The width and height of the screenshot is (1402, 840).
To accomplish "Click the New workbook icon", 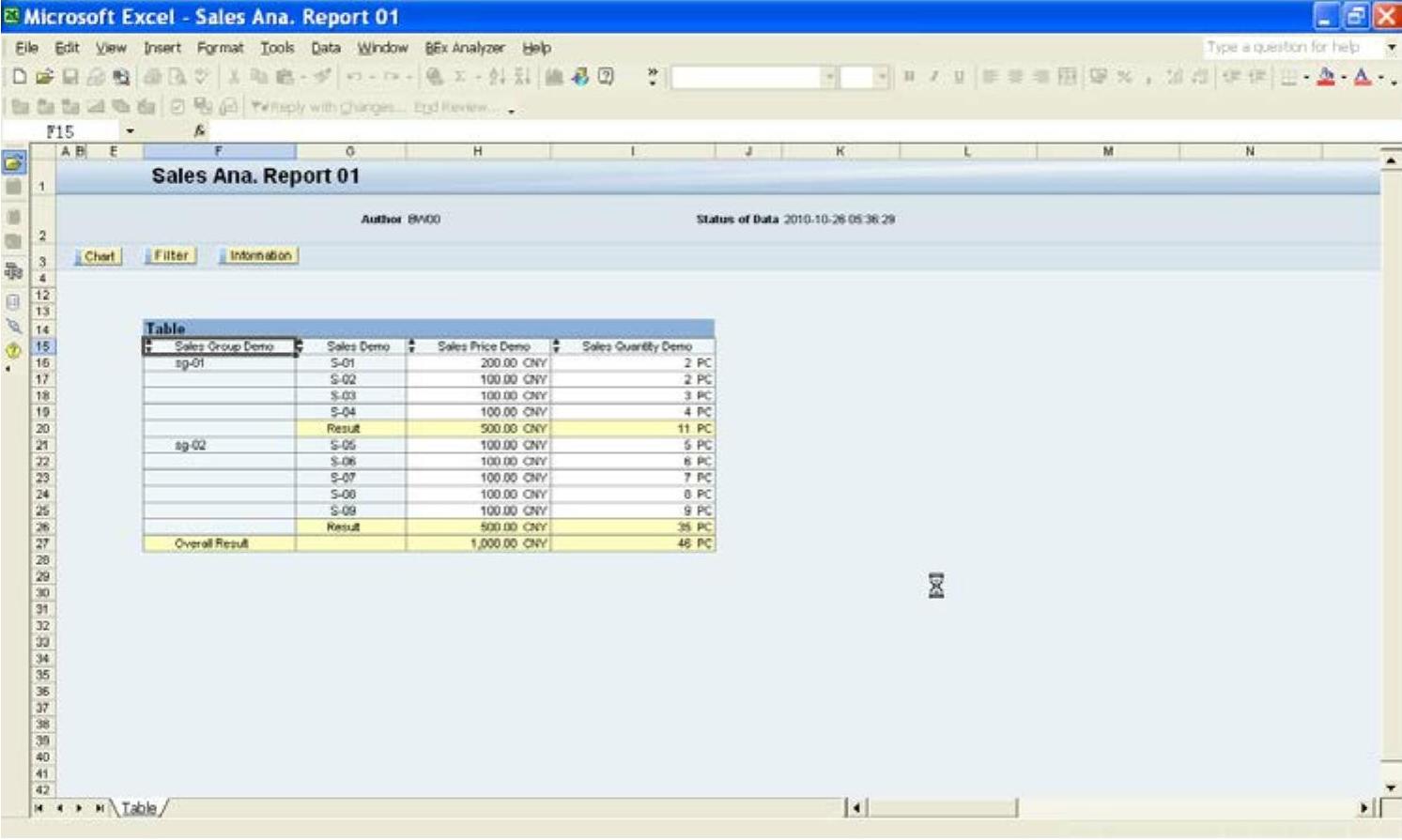I will coord(19,77).
